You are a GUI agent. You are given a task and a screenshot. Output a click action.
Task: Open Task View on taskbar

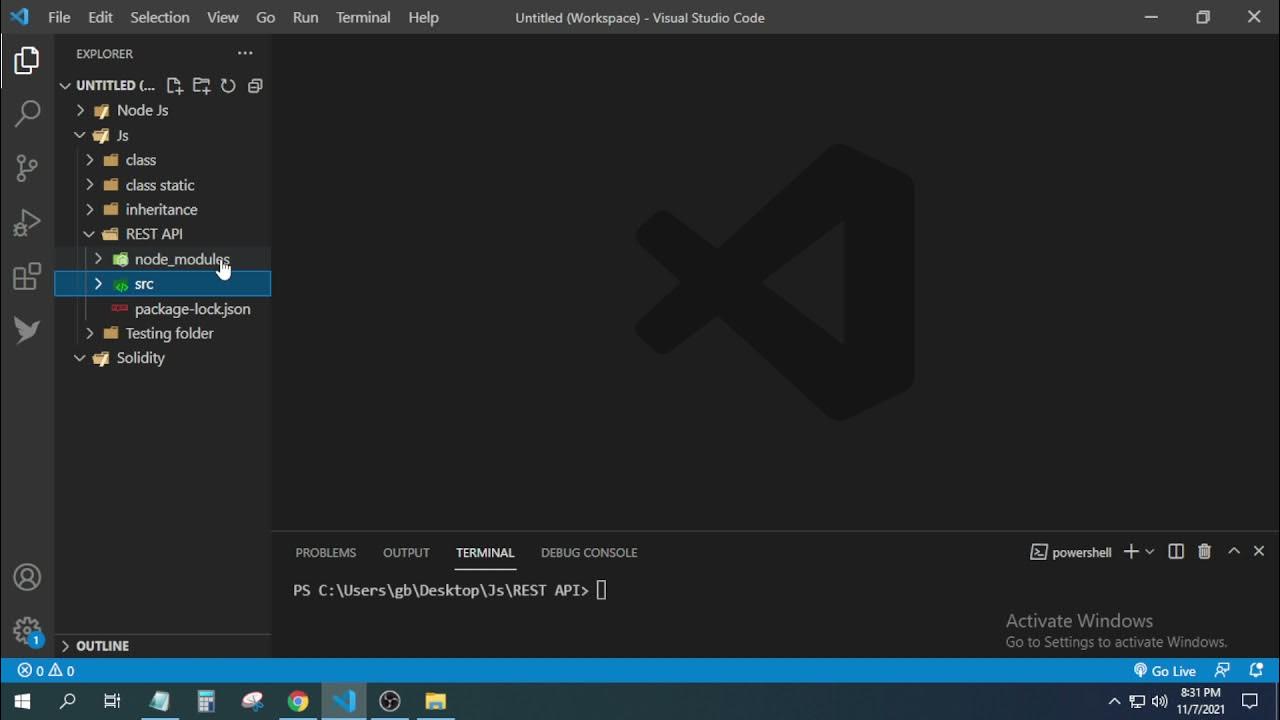click(112, 701)
